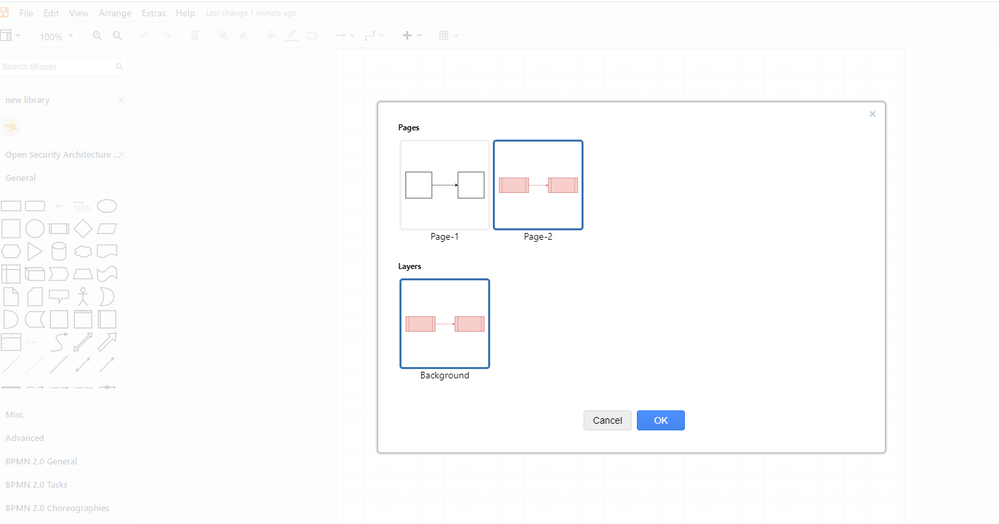Image resolution: width=999 pixels, height=524 pixels.
Task: Collapse the new library section header
Action: click(27, 100)
